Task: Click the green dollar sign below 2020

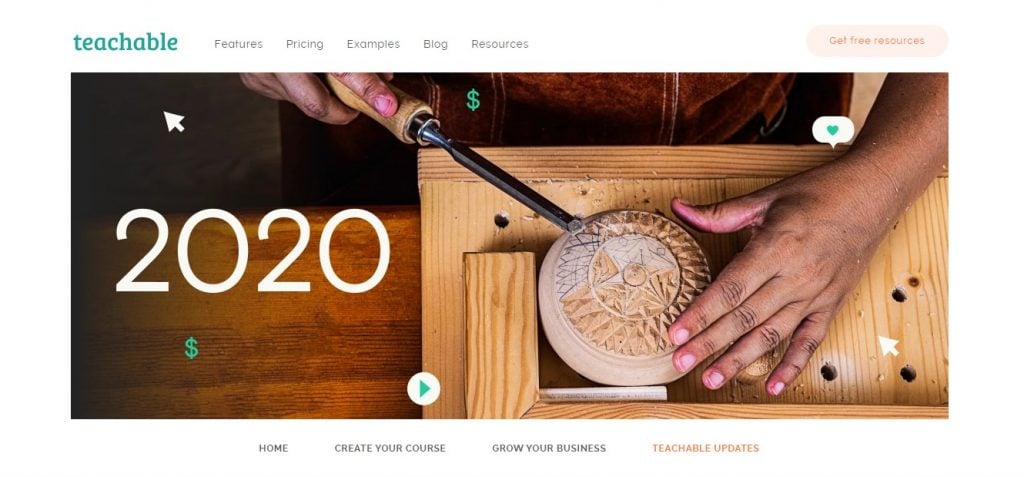Action: point(191,348)
